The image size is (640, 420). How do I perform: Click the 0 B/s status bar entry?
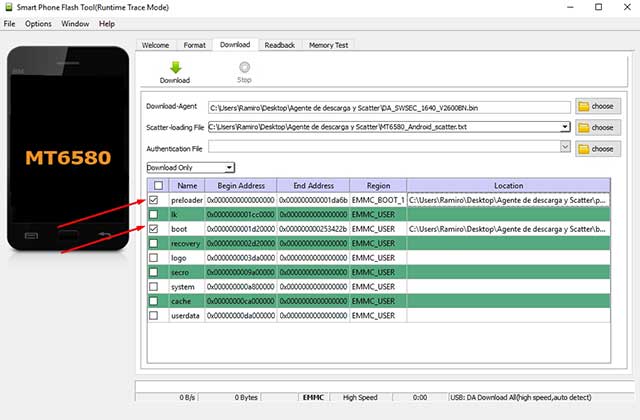[187, 397]
